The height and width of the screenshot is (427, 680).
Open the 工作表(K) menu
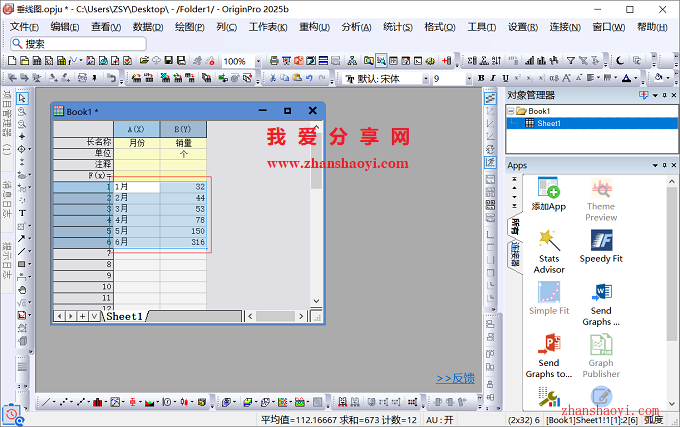268,27
